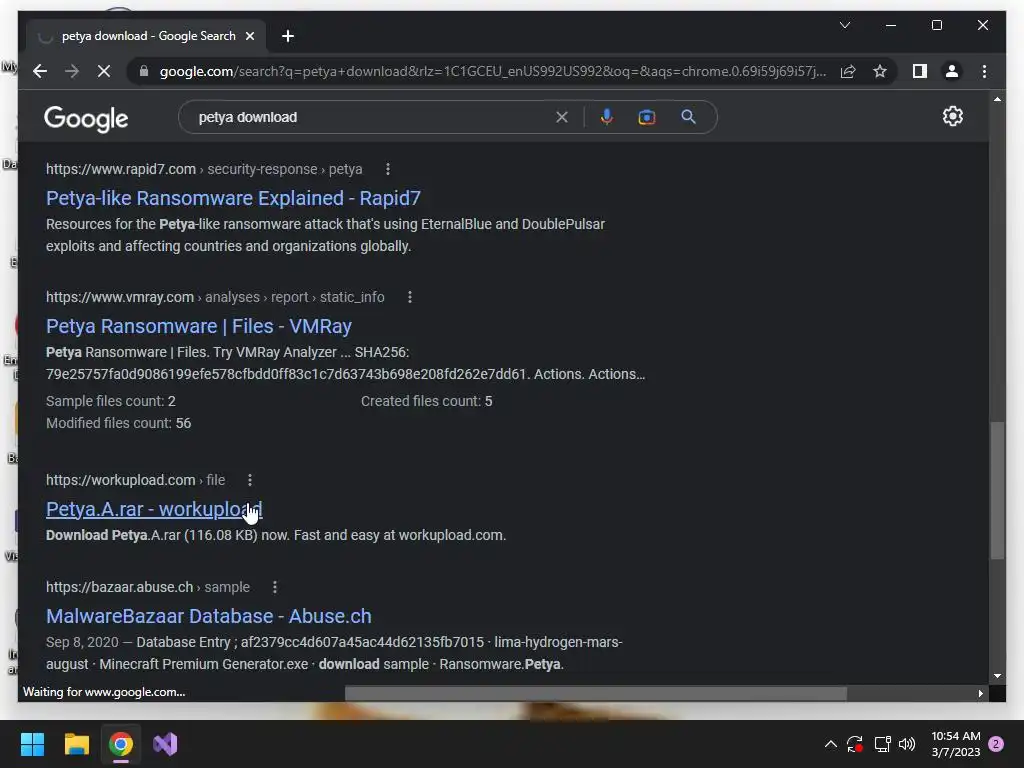Click the Google search text field
The width and height of the screenshot is (1024, 768).
point(372,117)
